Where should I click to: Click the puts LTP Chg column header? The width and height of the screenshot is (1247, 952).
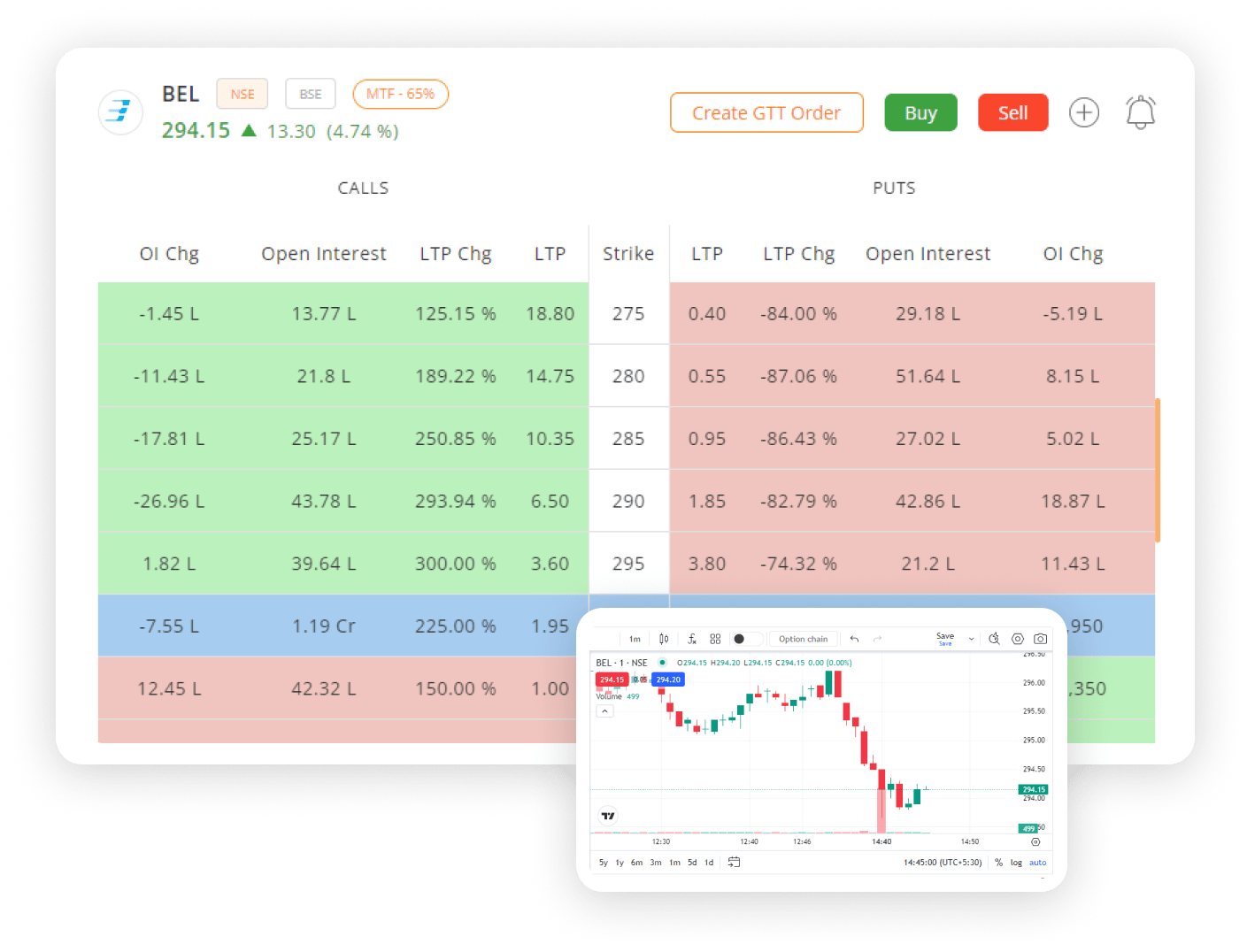(799, 254)
